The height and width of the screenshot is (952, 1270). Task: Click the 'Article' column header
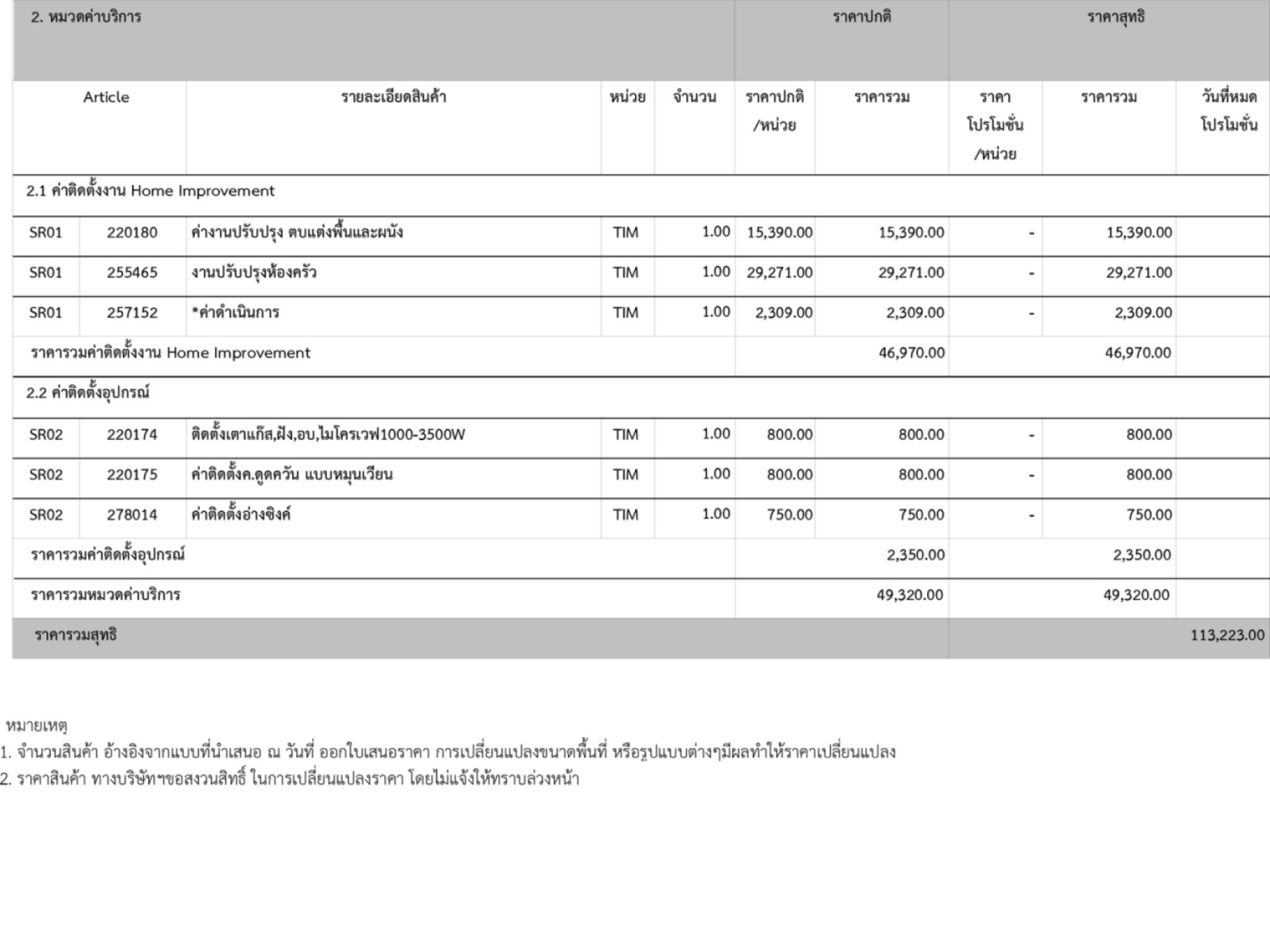(x=106, y=97)
